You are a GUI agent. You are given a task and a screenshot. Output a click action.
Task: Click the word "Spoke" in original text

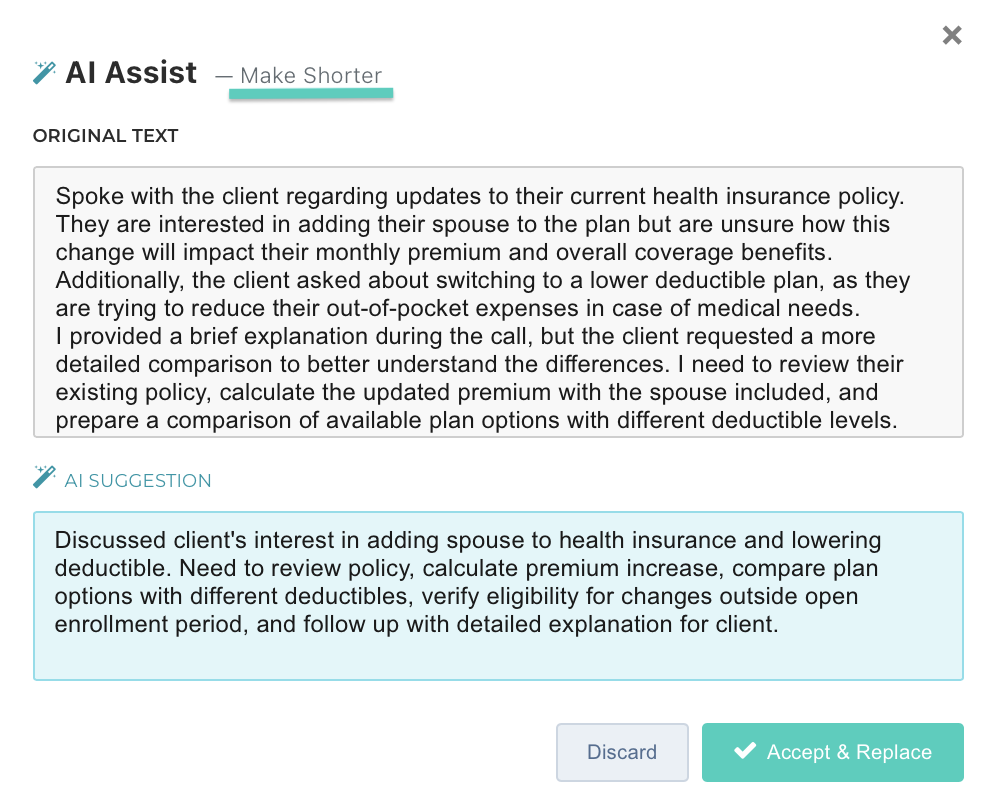pos(83,196)
